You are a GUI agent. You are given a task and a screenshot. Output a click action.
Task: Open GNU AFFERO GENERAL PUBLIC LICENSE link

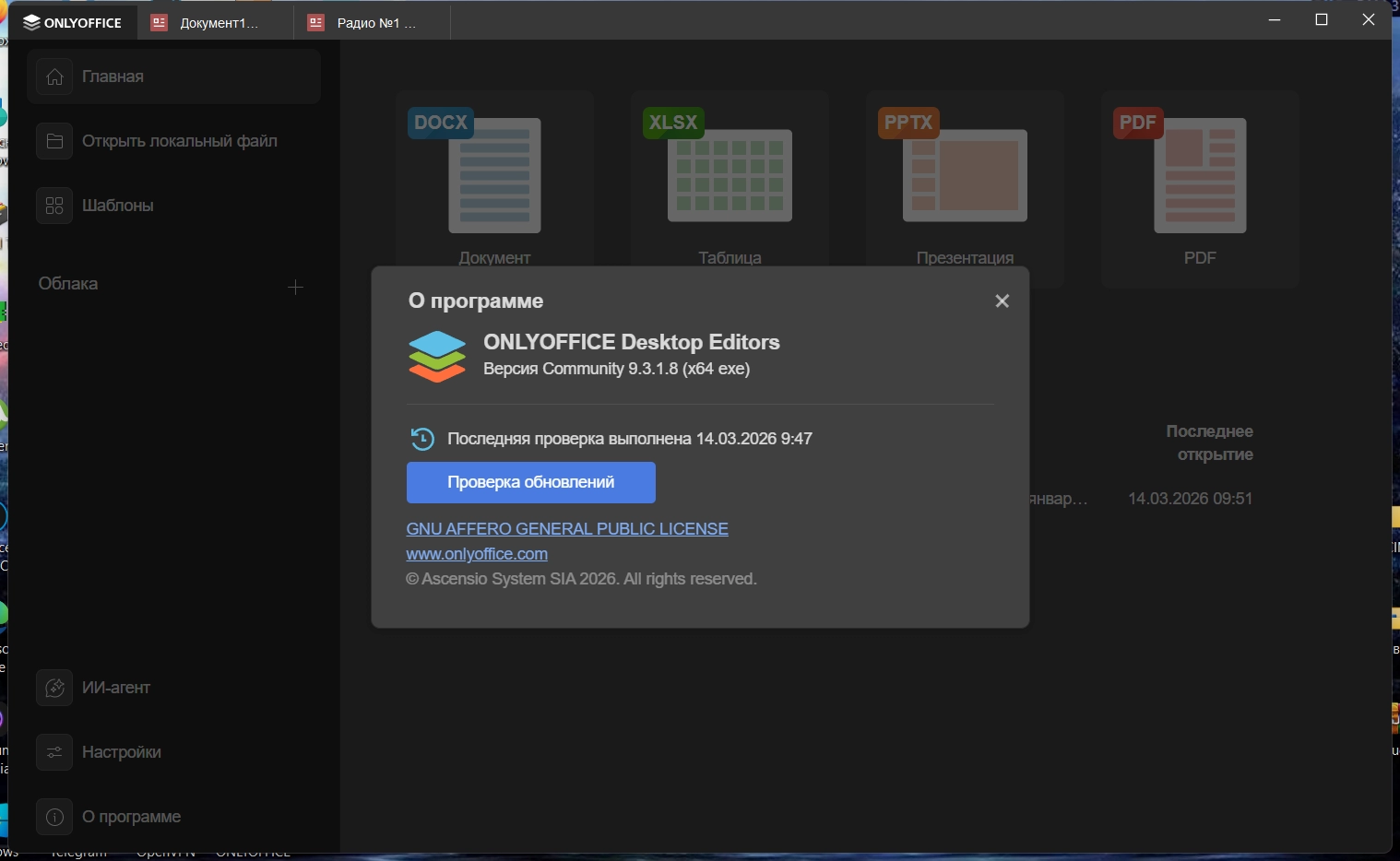[567, 529]
